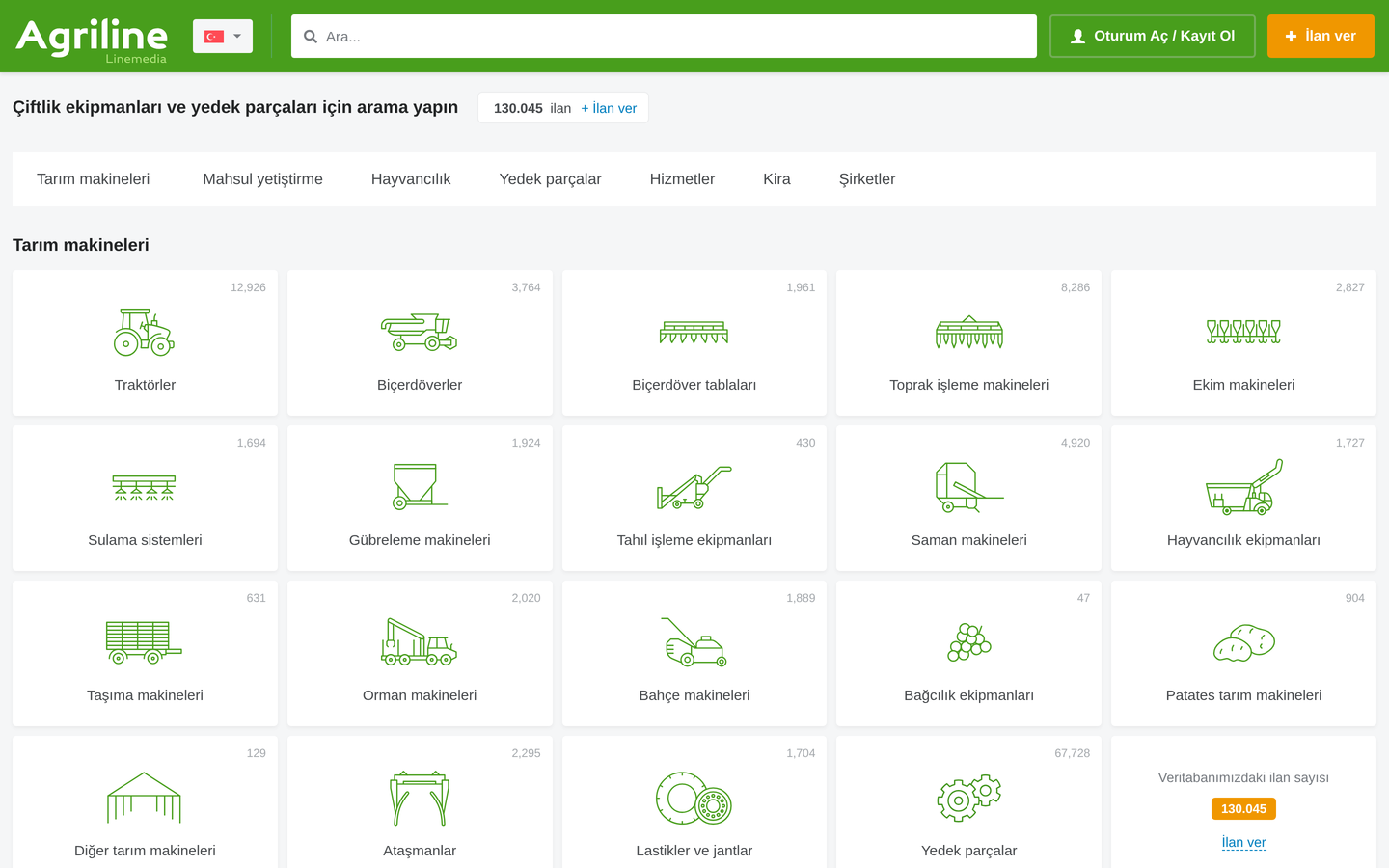This screenshot has width=1389, height=868.
Task: Click the 8,286 count on Toprak işleme card
Action: click(1076, 287)
